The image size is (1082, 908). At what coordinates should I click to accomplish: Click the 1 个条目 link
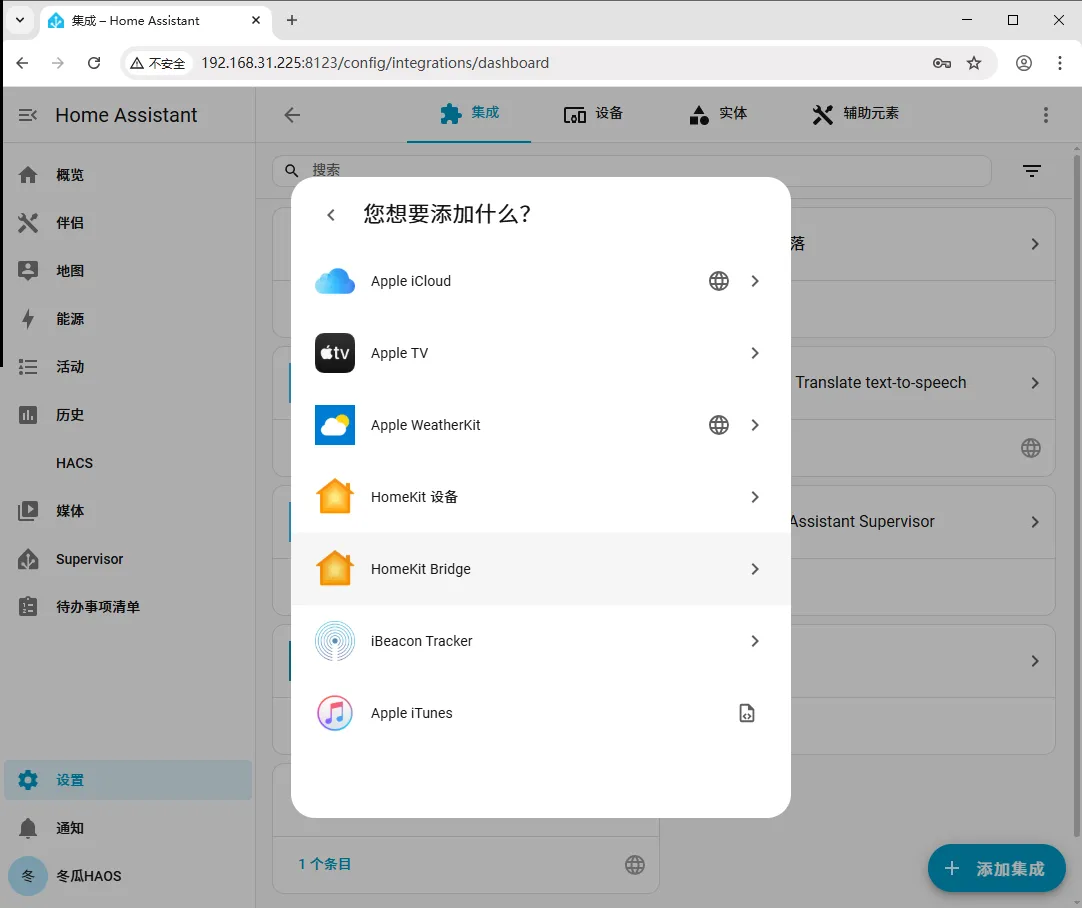tap(324, 865)
